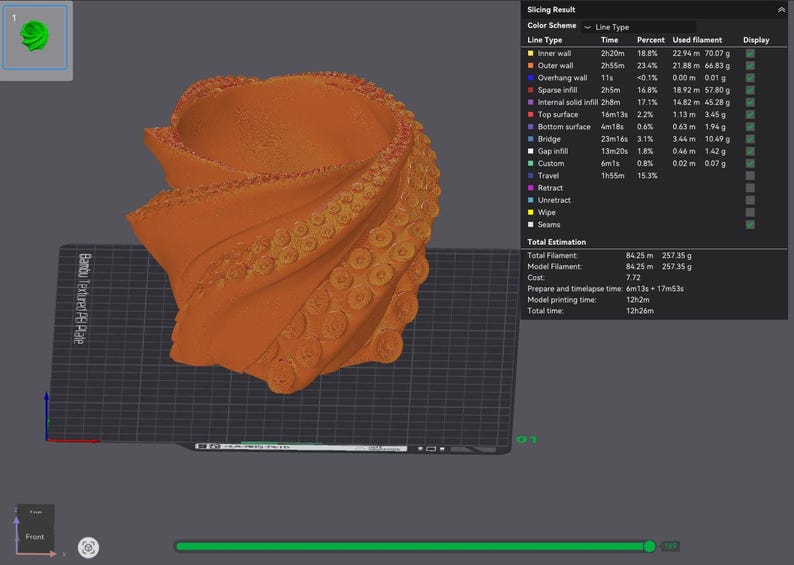Click the Outer wall time 2h55m
The image size is (794, 565).
pyautogui.click(x=613, y=65)
